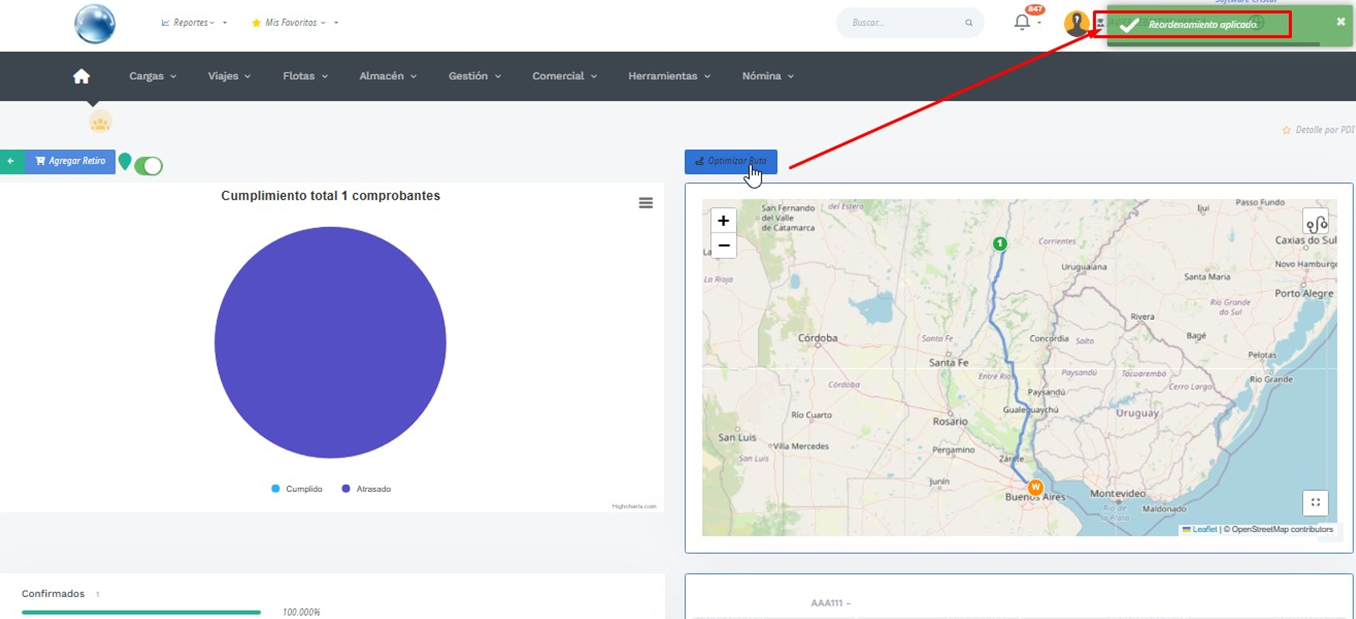Click the route icon on the map
The image size is (1356, 619).
click(1316, 222)
